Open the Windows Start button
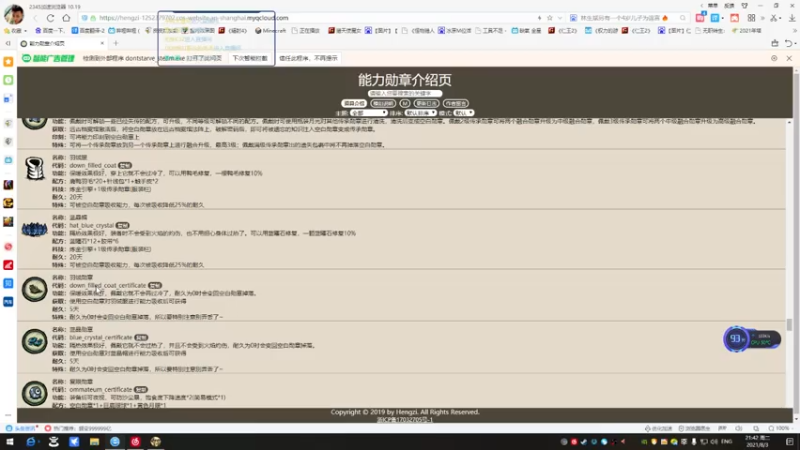The image size is (800, 450). tap(10, 442)
